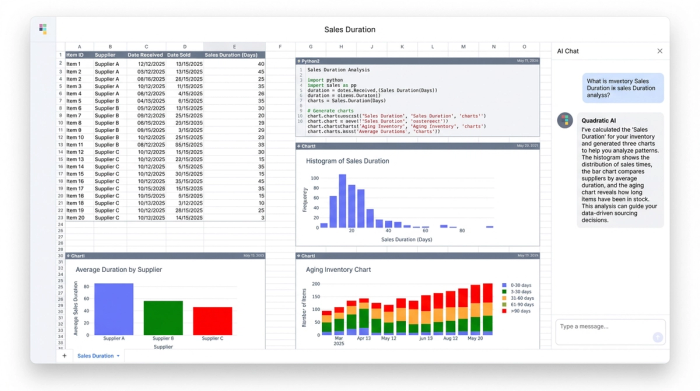The height and width of the screenshot is (391, 700).
Task: Click the Histogram of Sales Duration title
Action: 347,161
